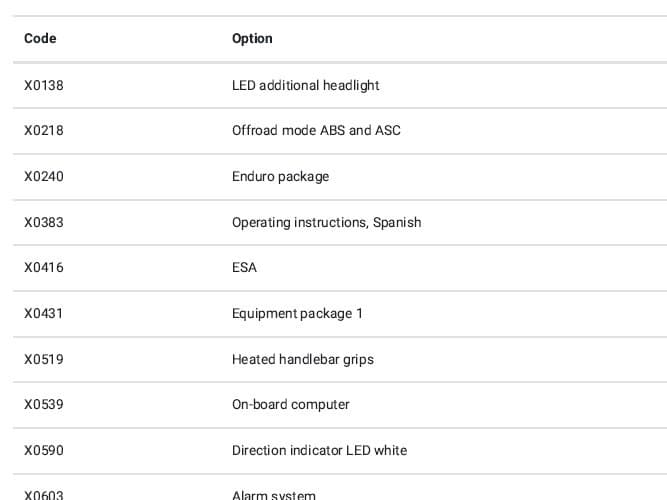
Task: Pick code X0383 row
Action: pos(44,222)
